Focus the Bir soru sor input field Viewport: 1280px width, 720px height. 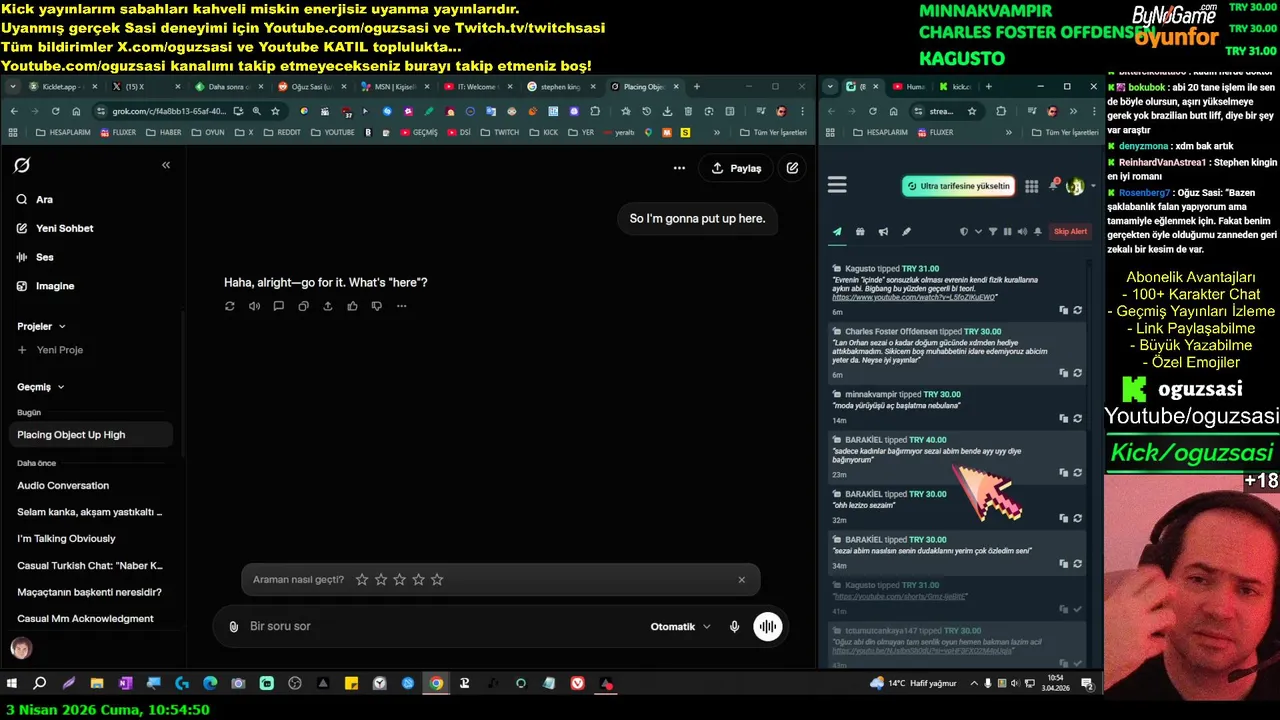440,626
